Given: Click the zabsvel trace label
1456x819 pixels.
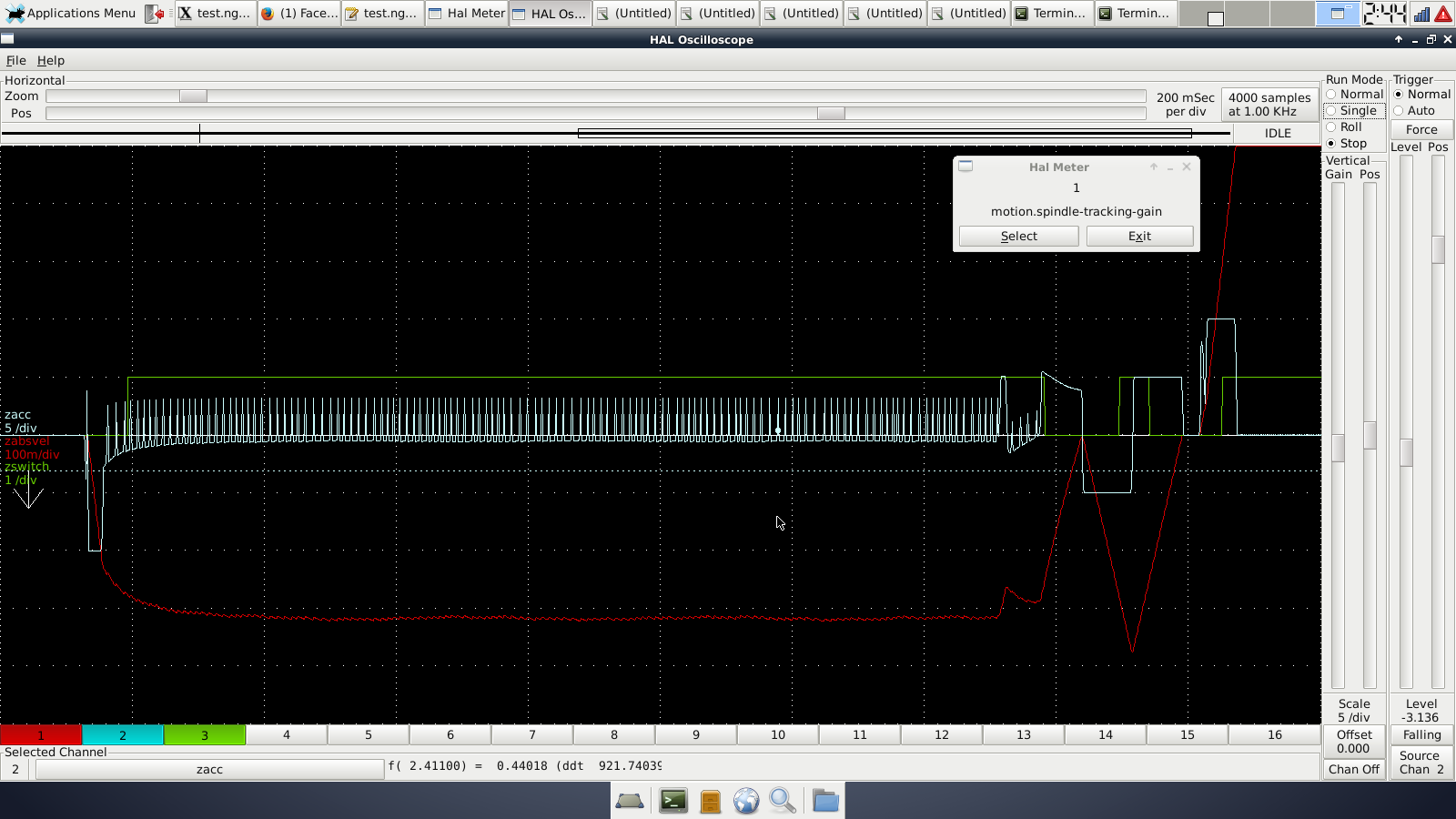Looking at the screenshot, I should [27, 440].
